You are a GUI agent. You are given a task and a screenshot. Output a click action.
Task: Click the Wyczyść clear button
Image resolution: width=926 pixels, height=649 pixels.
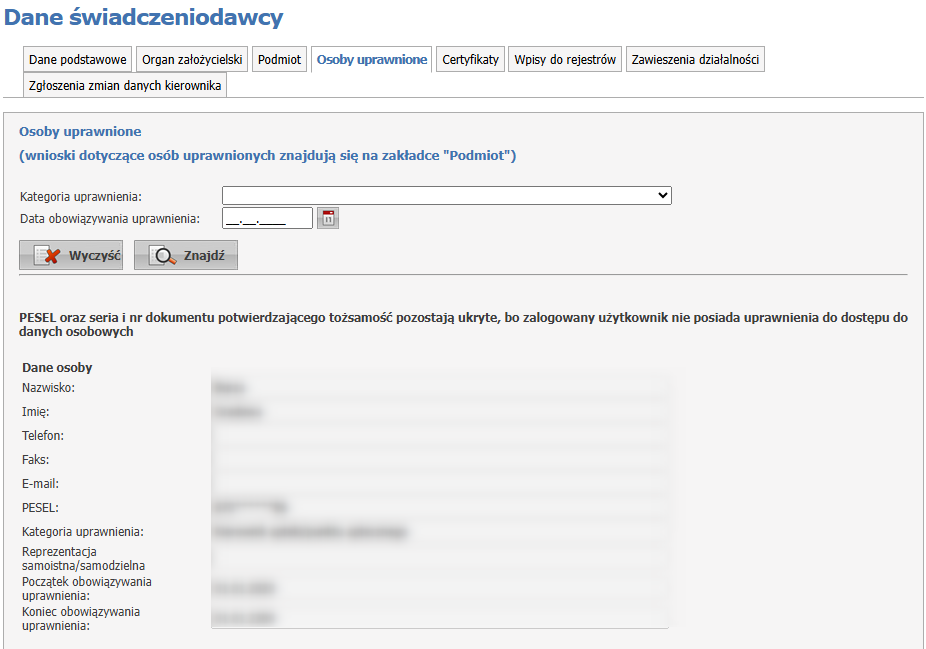pos(71,255)
